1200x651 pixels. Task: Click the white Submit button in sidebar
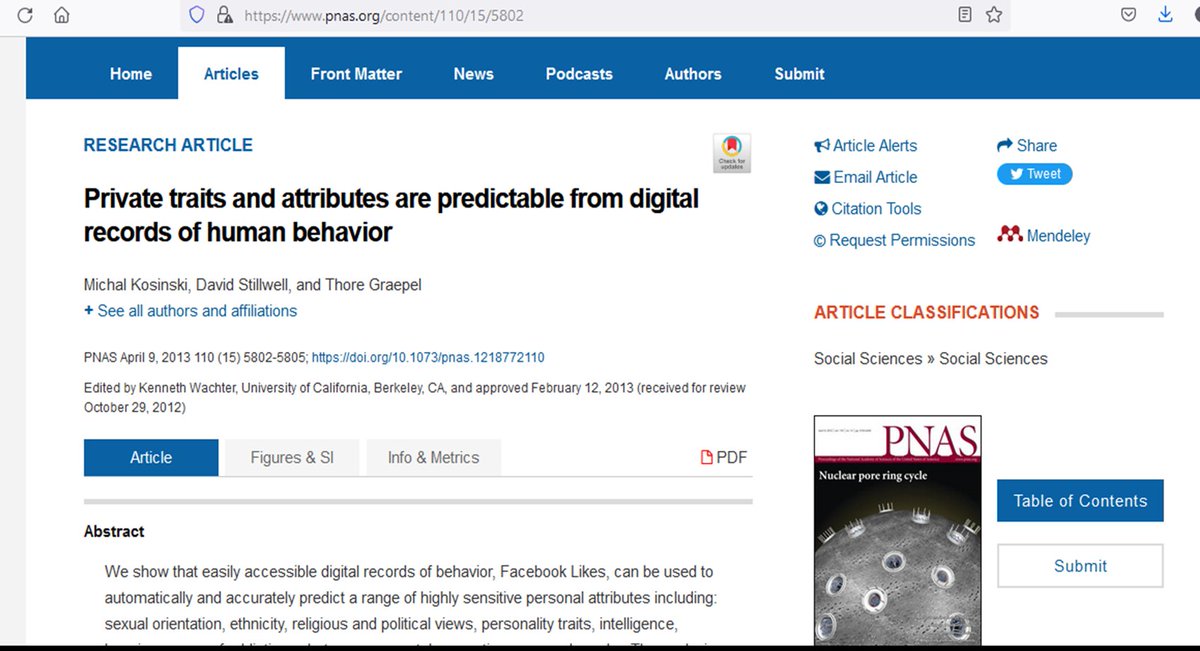[1080, 566]
